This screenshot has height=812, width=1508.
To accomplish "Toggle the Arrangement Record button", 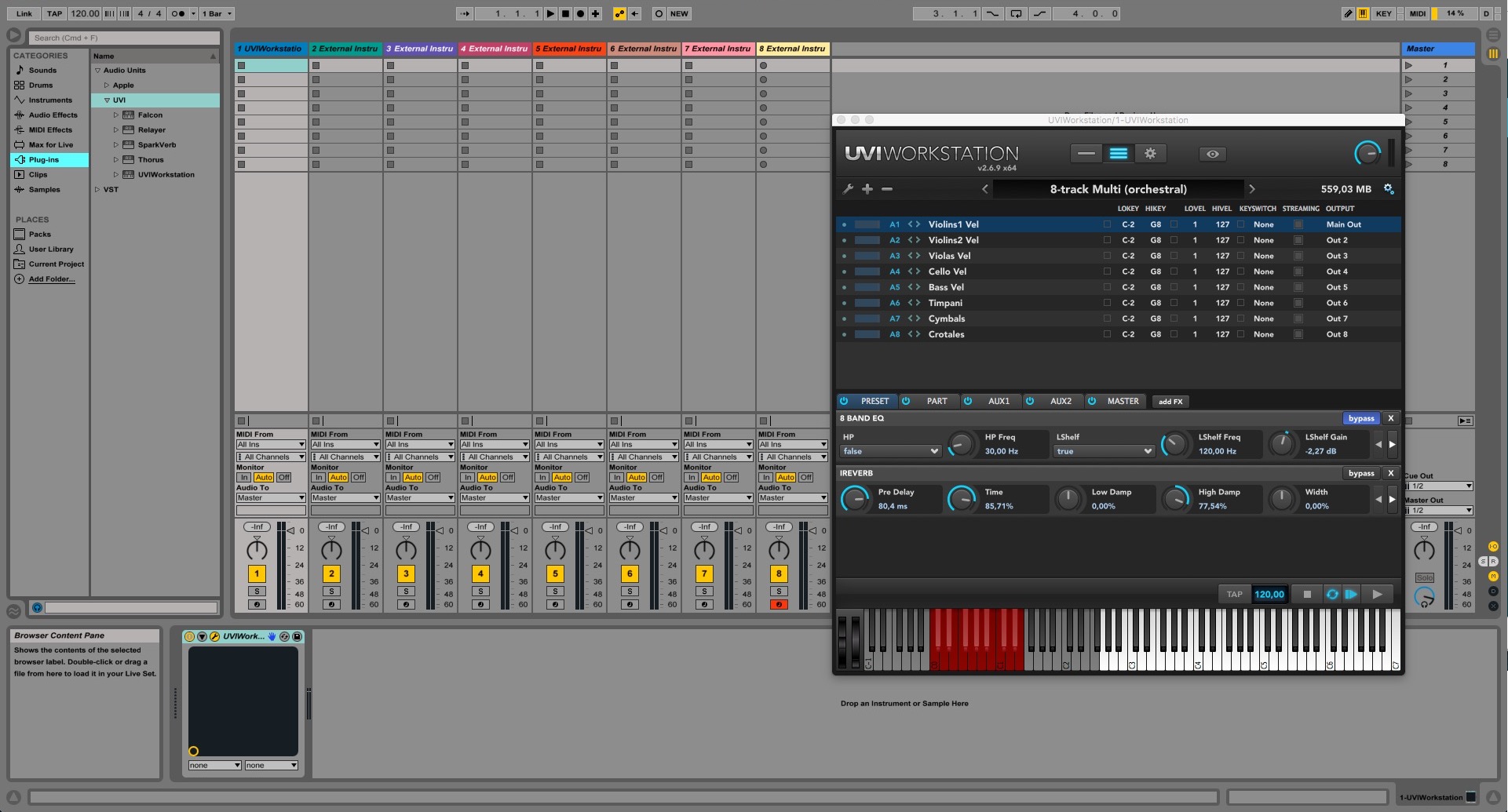I will pyautogui.click(x=580, y=13).
